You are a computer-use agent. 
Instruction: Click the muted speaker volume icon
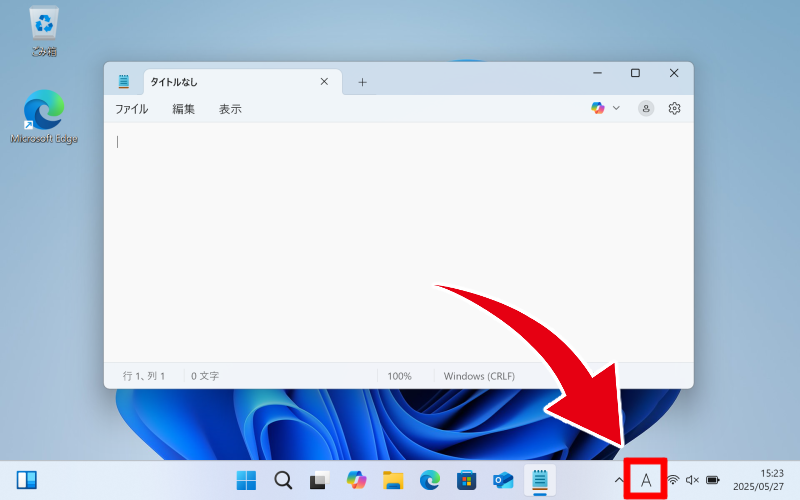click(692, 480)
